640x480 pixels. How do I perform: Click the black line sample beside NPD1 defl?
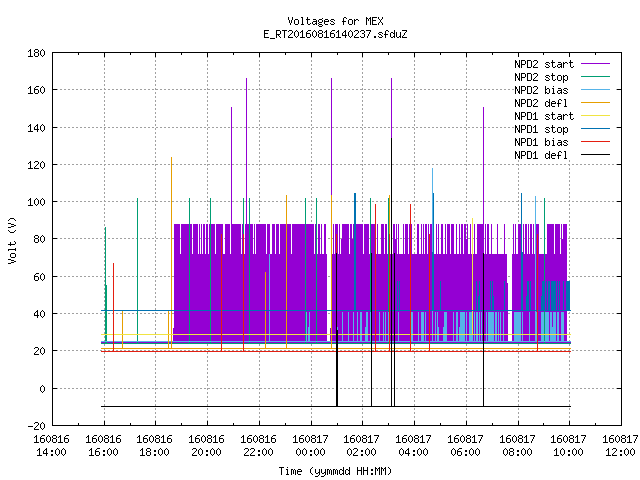(595, 155)
